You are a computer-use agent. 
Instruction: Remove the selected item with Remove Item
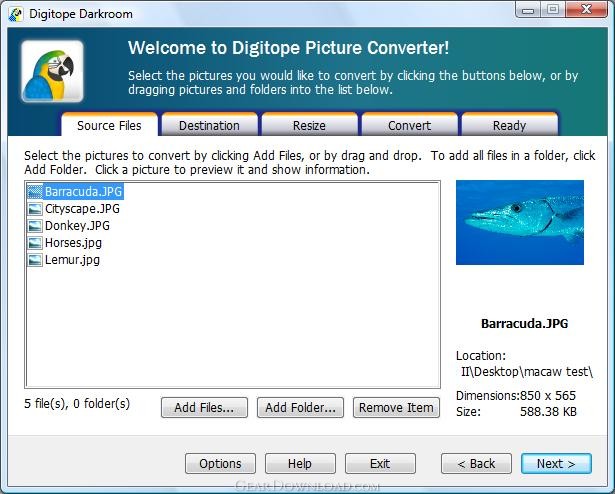396,408
